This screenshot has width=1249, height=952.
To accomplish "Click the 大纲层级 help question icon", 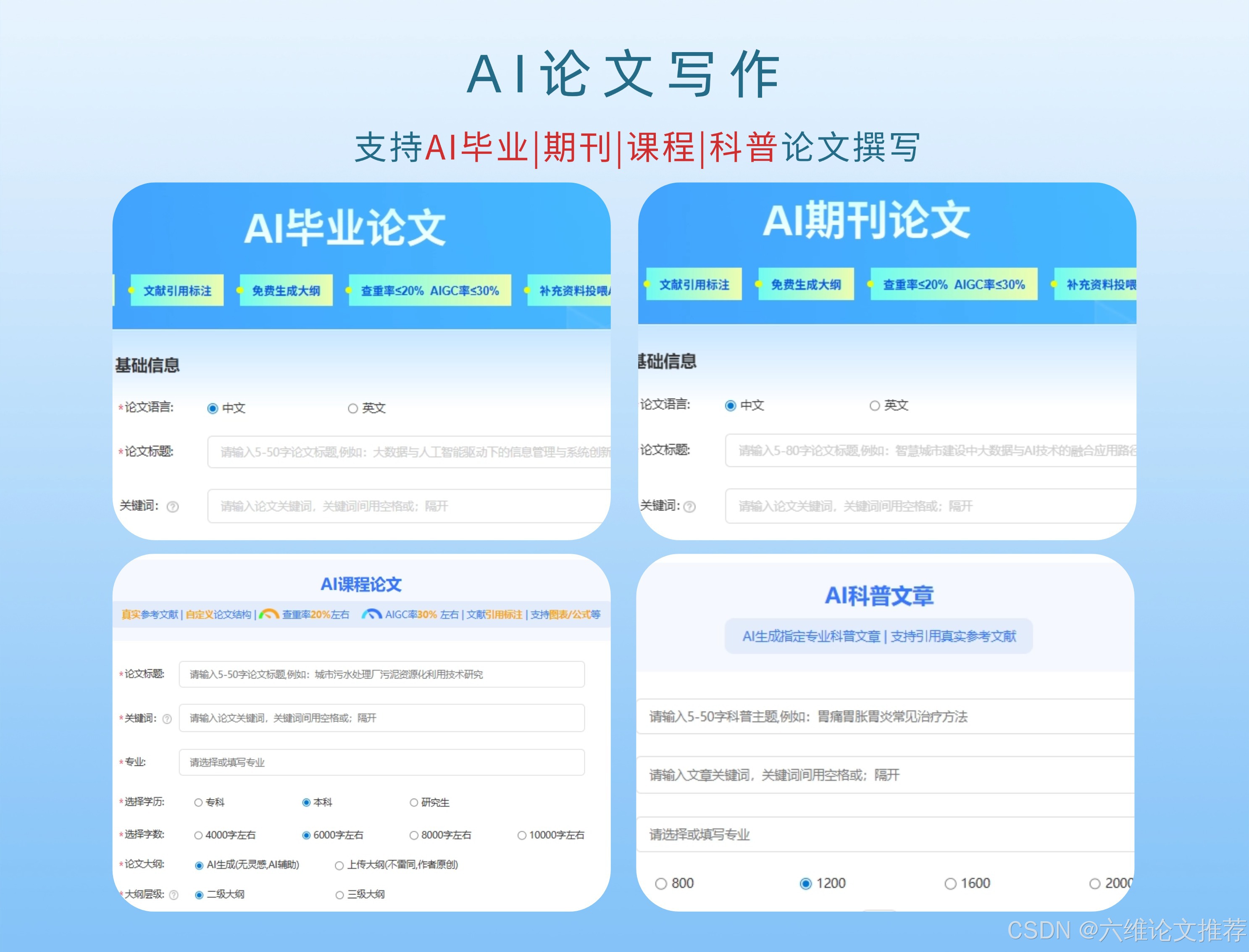I will (174, 895).
